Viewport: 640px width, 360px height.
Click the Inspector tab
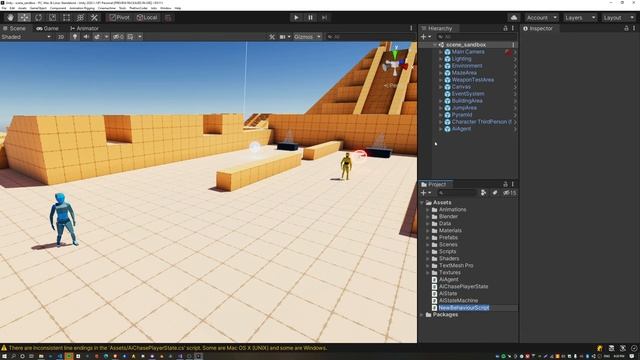pos(538,28)
